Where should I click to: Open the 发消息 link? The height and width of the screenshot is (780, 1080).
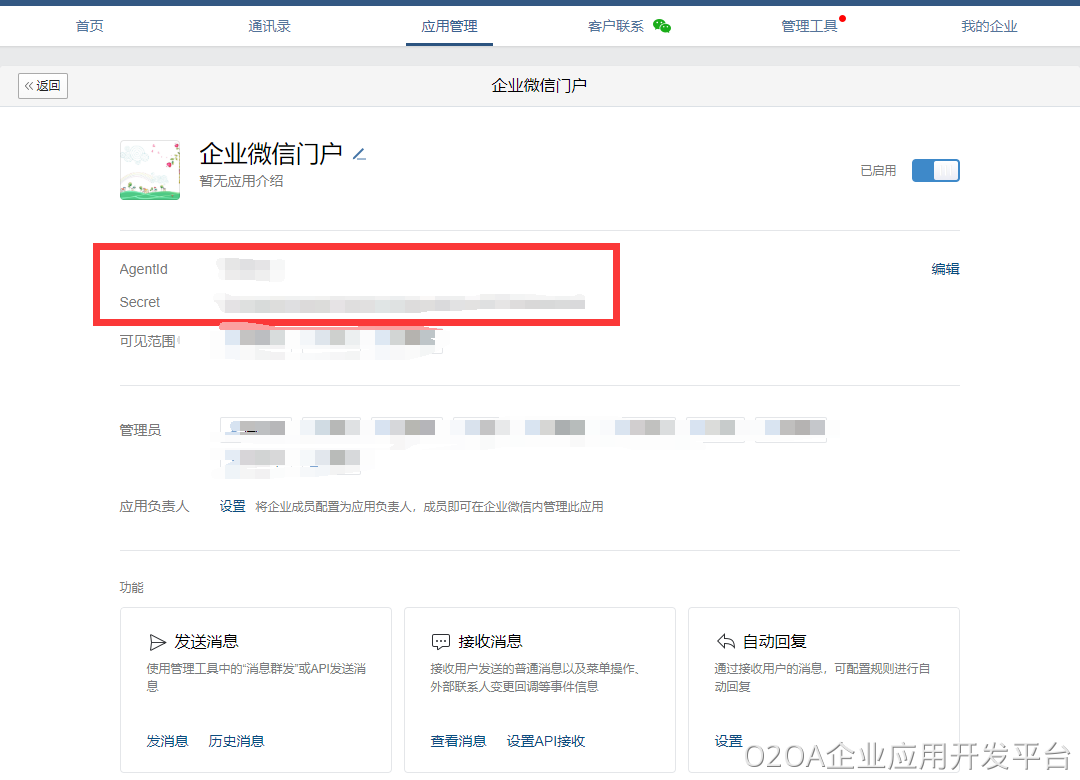(x=167, y=741)
